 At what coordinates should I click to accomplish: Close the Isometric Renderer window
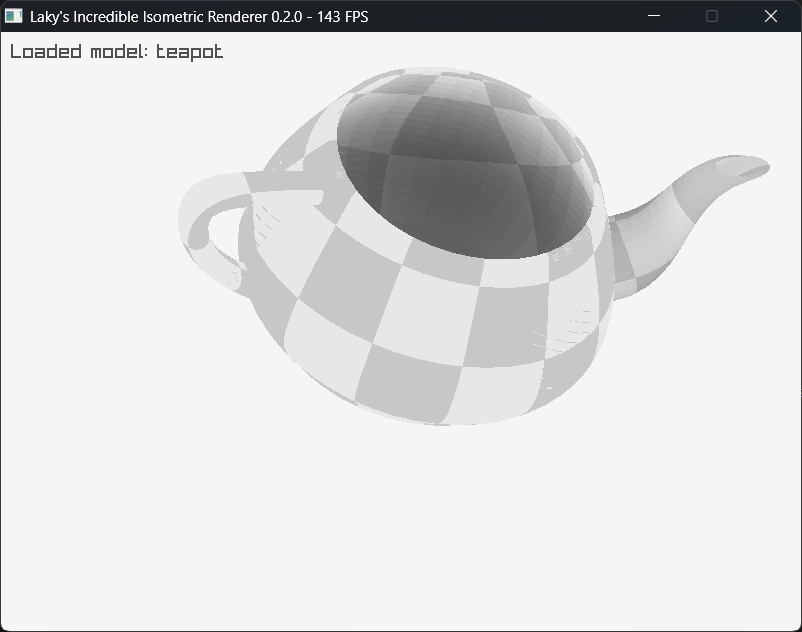click(771, 16)
